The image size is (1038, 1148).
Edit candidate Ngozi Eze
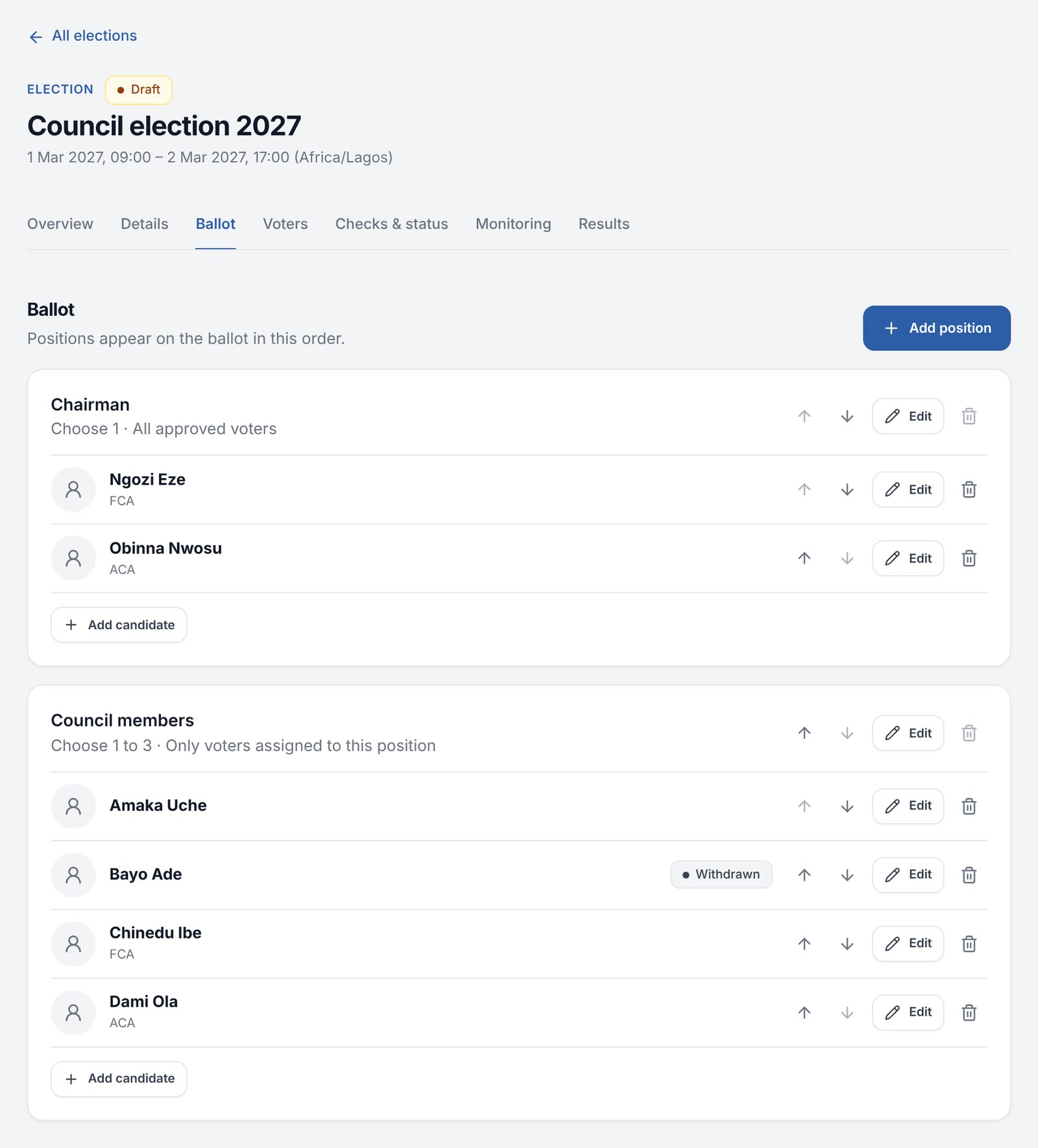(908, 490)
